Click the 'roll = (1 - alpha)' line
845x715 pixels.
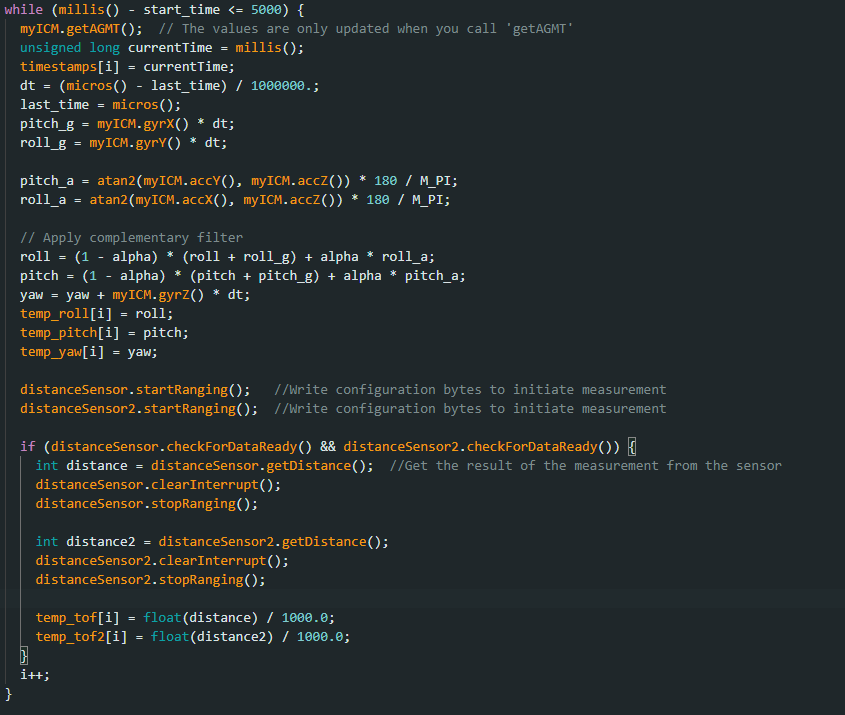click(227, 256)
